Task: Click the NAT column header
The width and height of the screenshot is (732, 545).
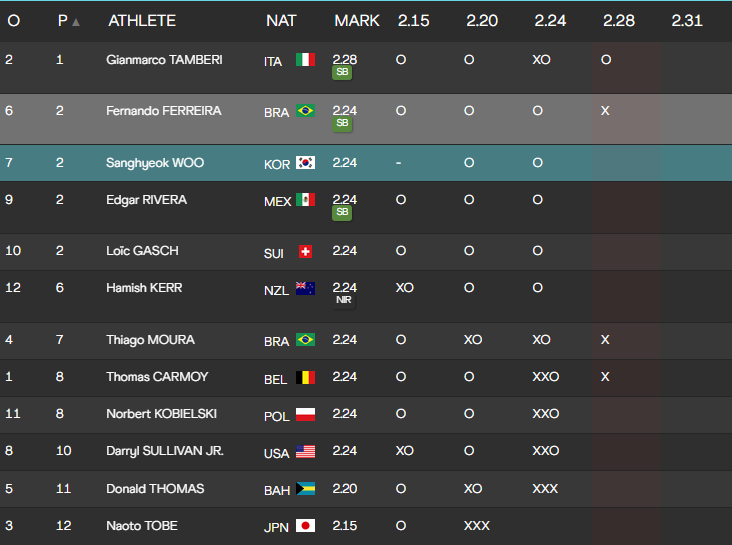Action: (x=281, y=21)
